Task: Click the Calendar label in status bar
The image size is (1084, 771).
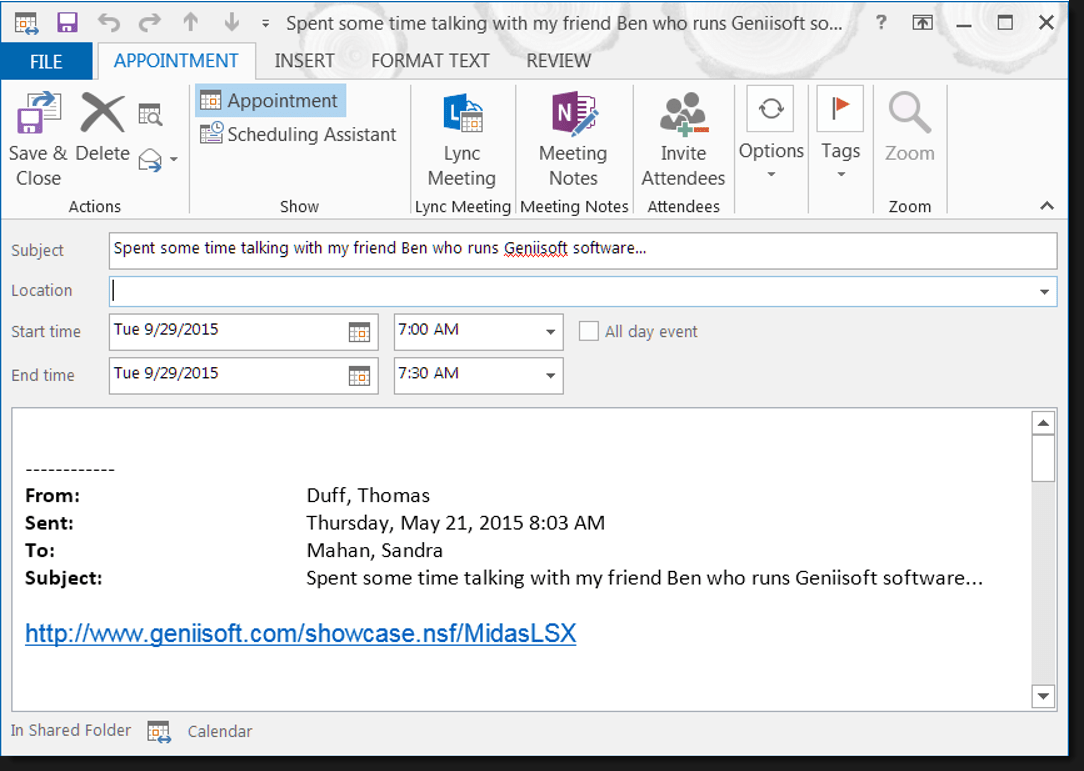Action: pos(220,731)
